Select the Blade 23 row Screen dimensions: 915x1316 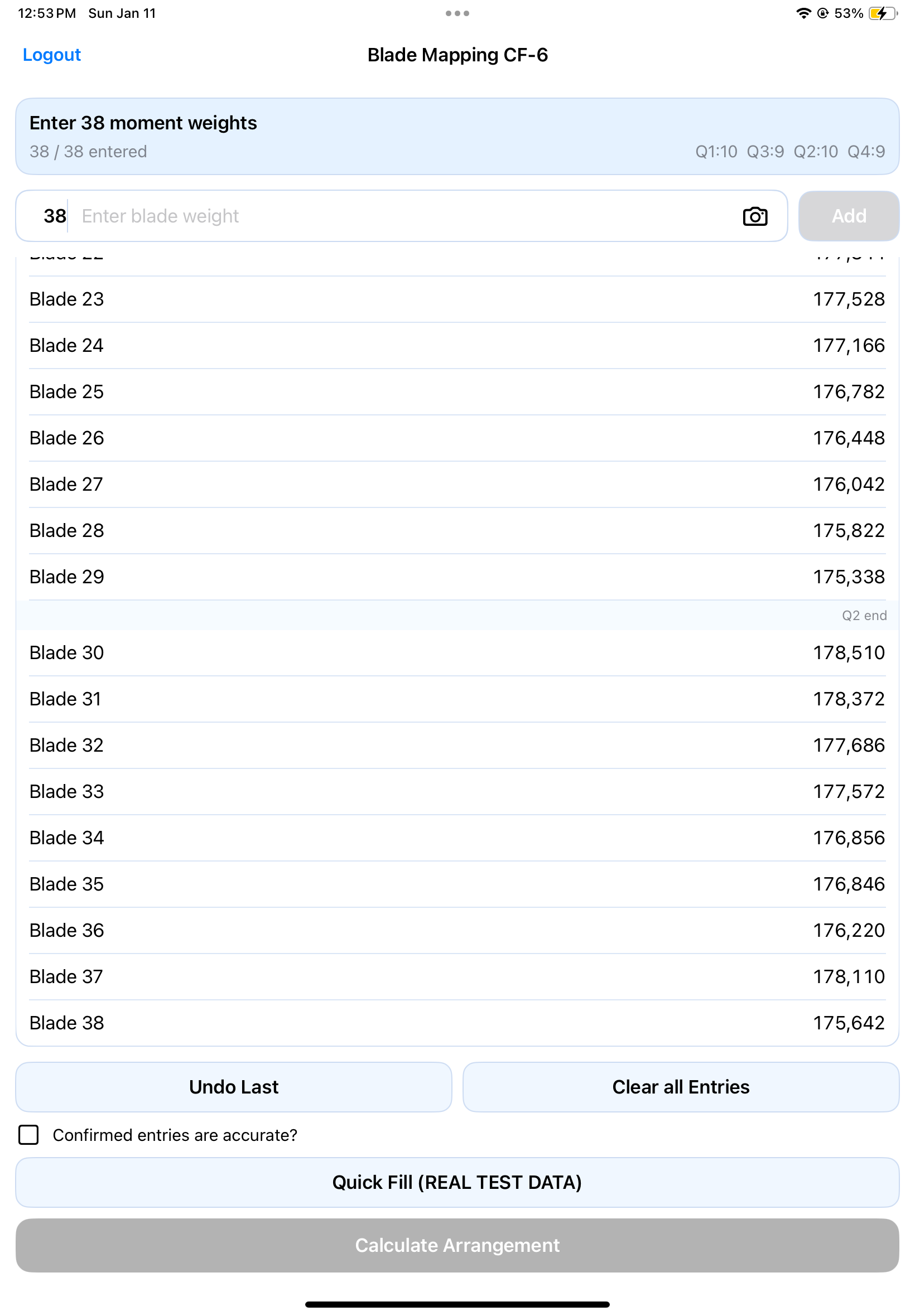click(457, 299)
